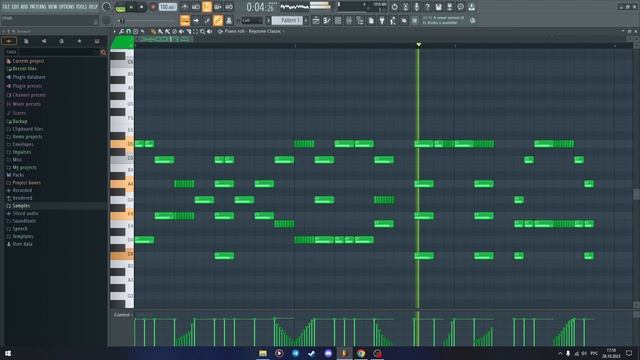This screenshot has height=360, width=640.
Task: Open the Pattern 1 selector
Action: coord(288,20)
